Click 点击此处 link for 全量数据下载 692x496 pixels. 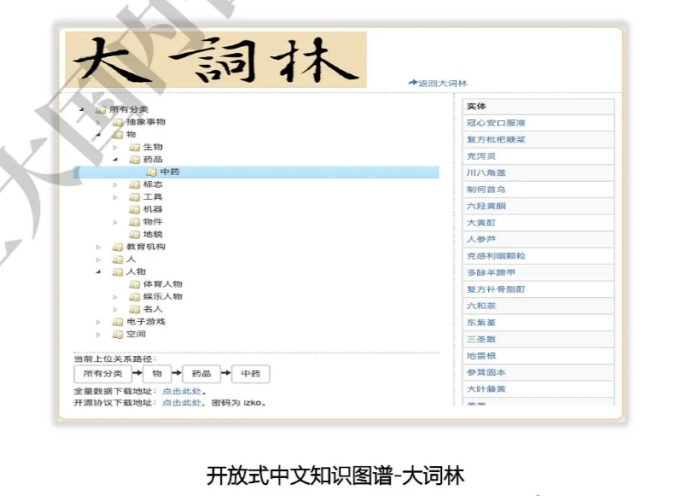pos(180,391)
